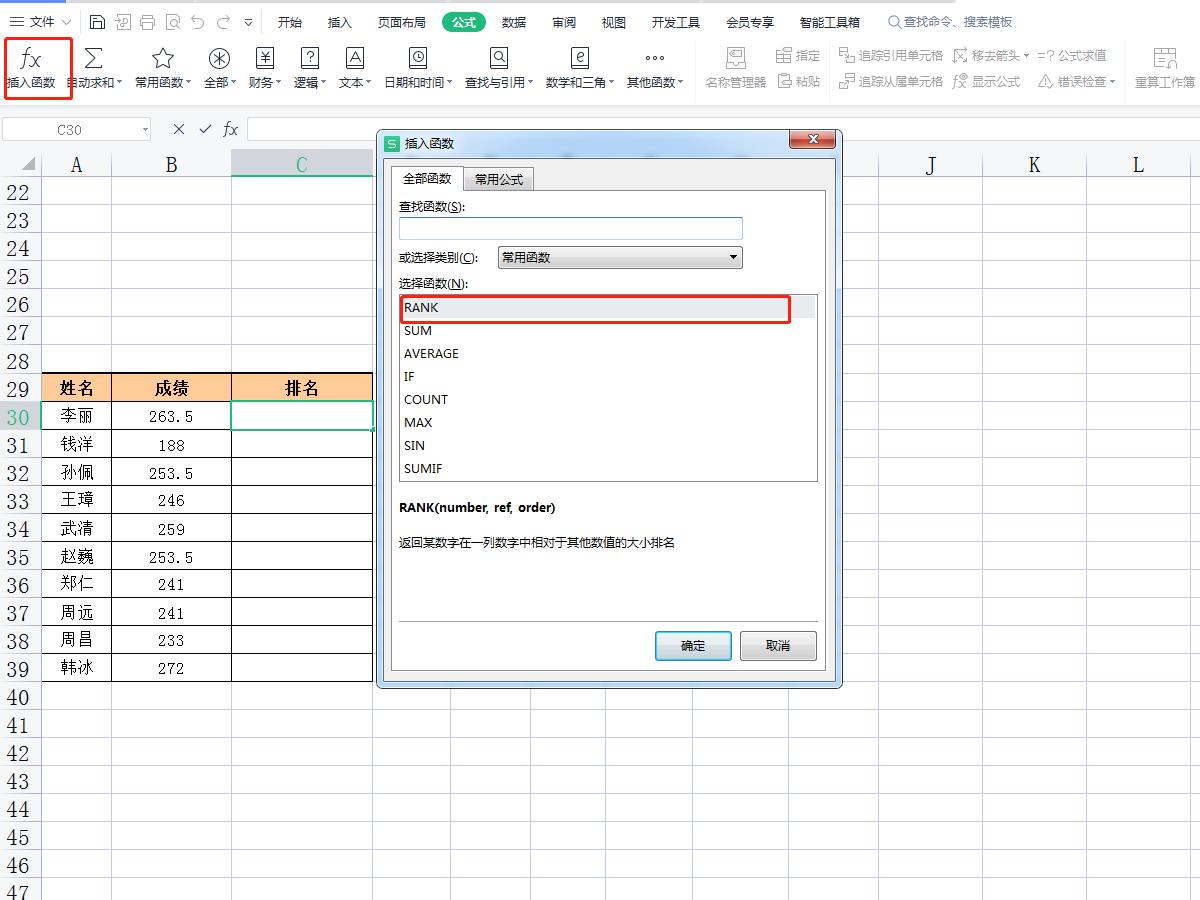Open the Data (数据) ribbon tab
The width and height of the screenshot is (1200, 900).
click(514, 22)
